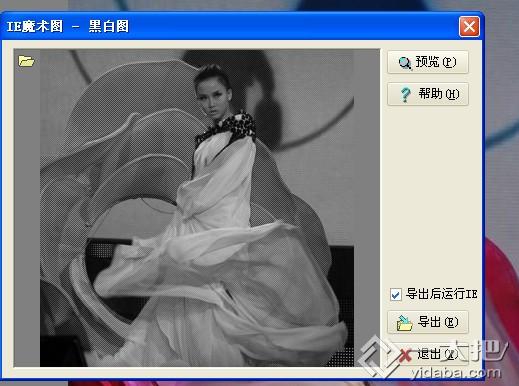Open help with the 帮助(H) button
This screenshot has width=519, height=386.
(x=428, y=94)
